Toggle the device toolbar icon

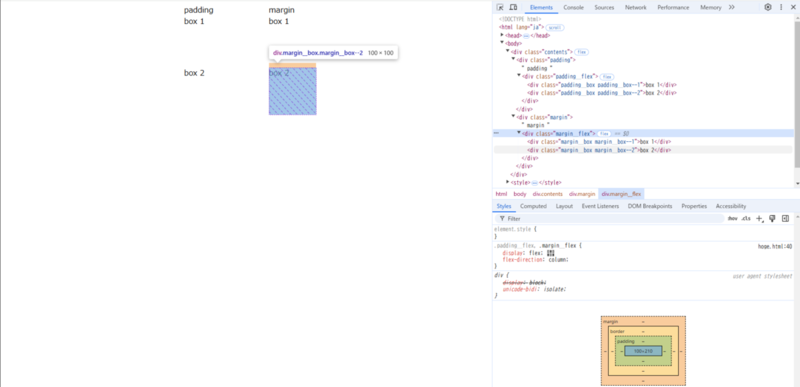513,7
